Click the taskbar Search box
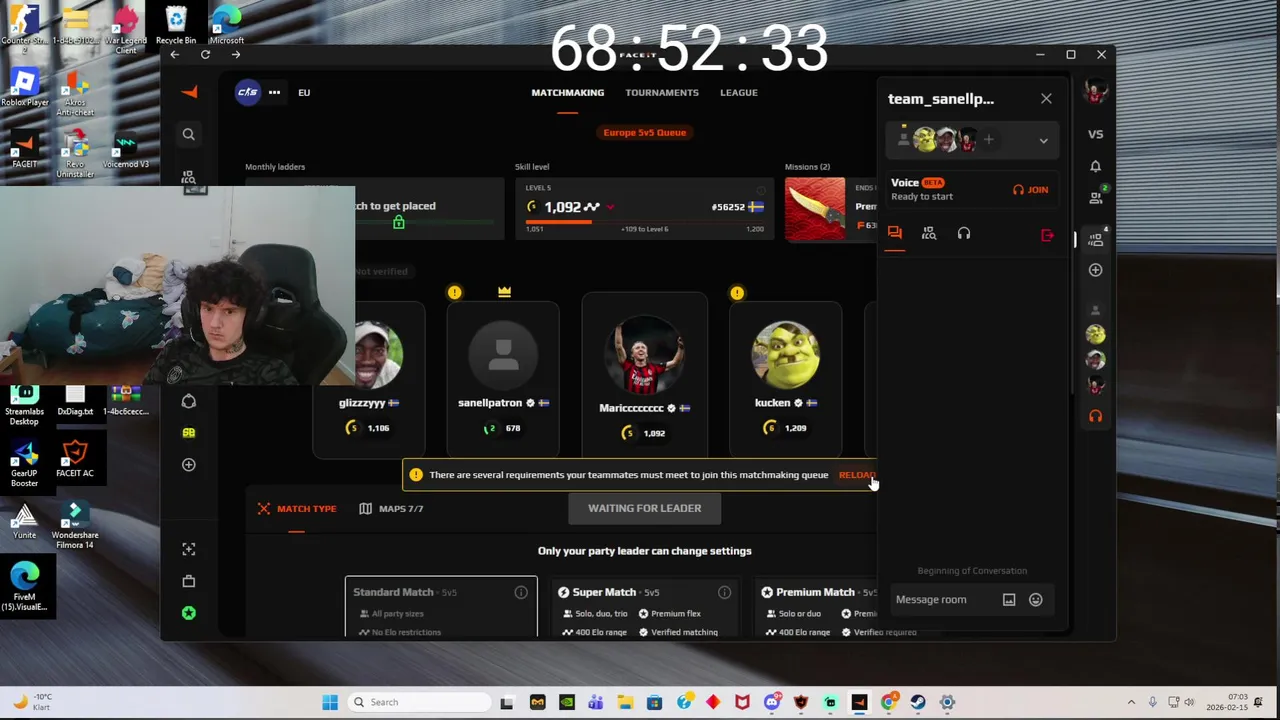The height and width of the screenshot is (720, 1280). tap(418, 702)
